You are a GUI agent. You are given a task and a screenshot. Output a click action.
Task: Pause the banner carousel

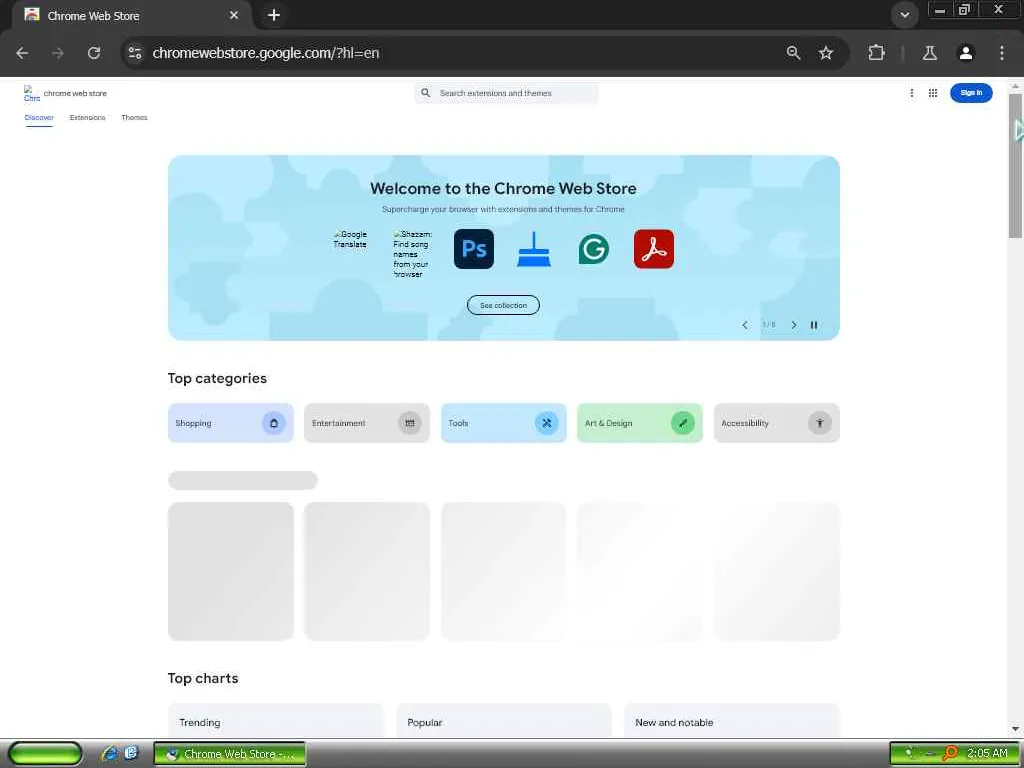click(x=814, y=325)
